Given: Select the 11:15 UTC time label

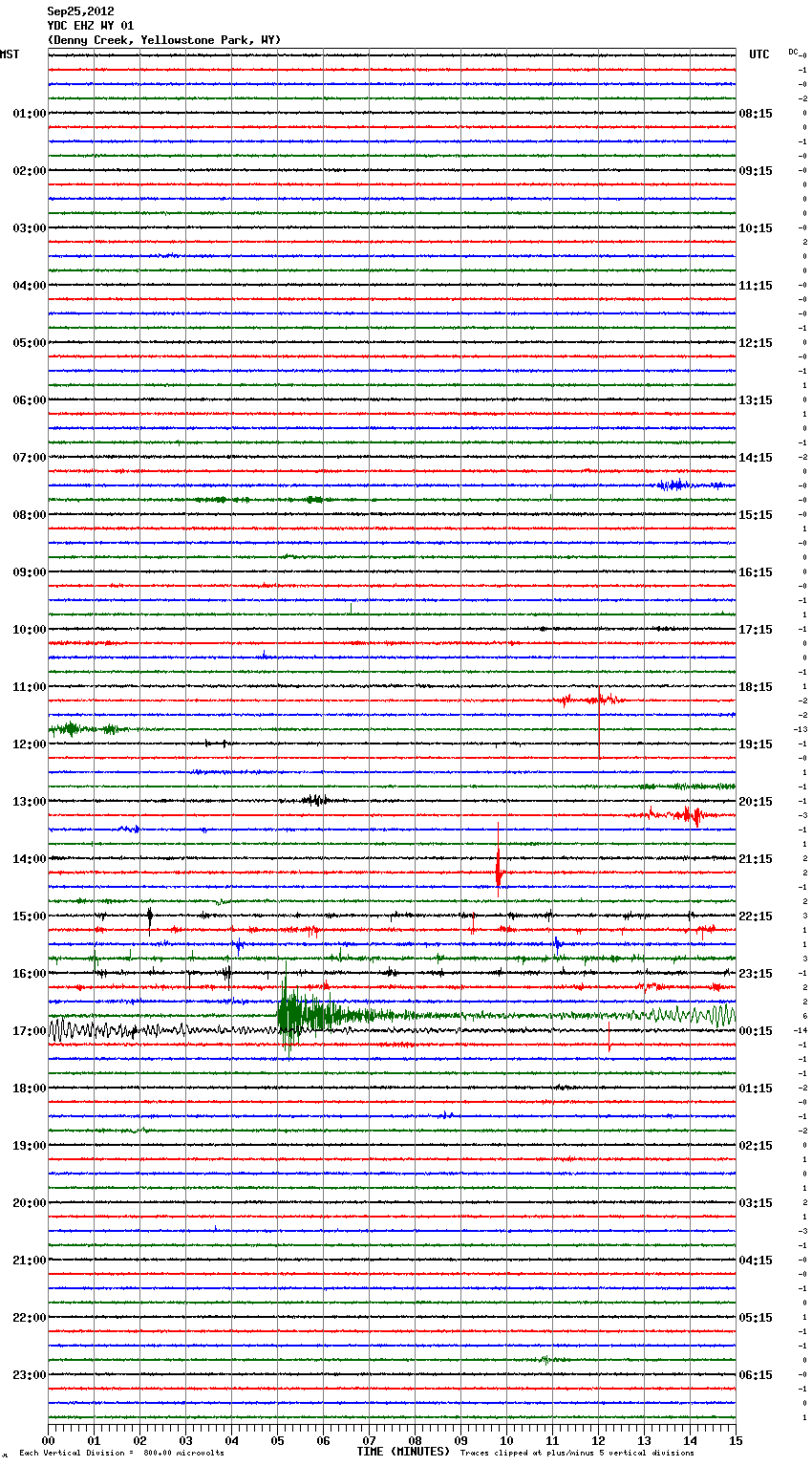Looking at the screenshot, I should coord(756,286).
